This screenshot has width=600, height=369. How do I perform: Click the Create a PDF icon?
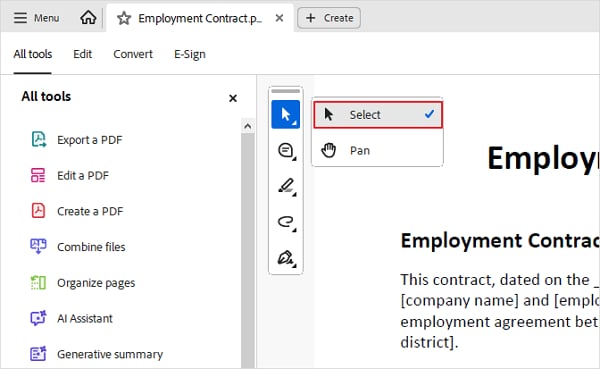pos(38,211)
